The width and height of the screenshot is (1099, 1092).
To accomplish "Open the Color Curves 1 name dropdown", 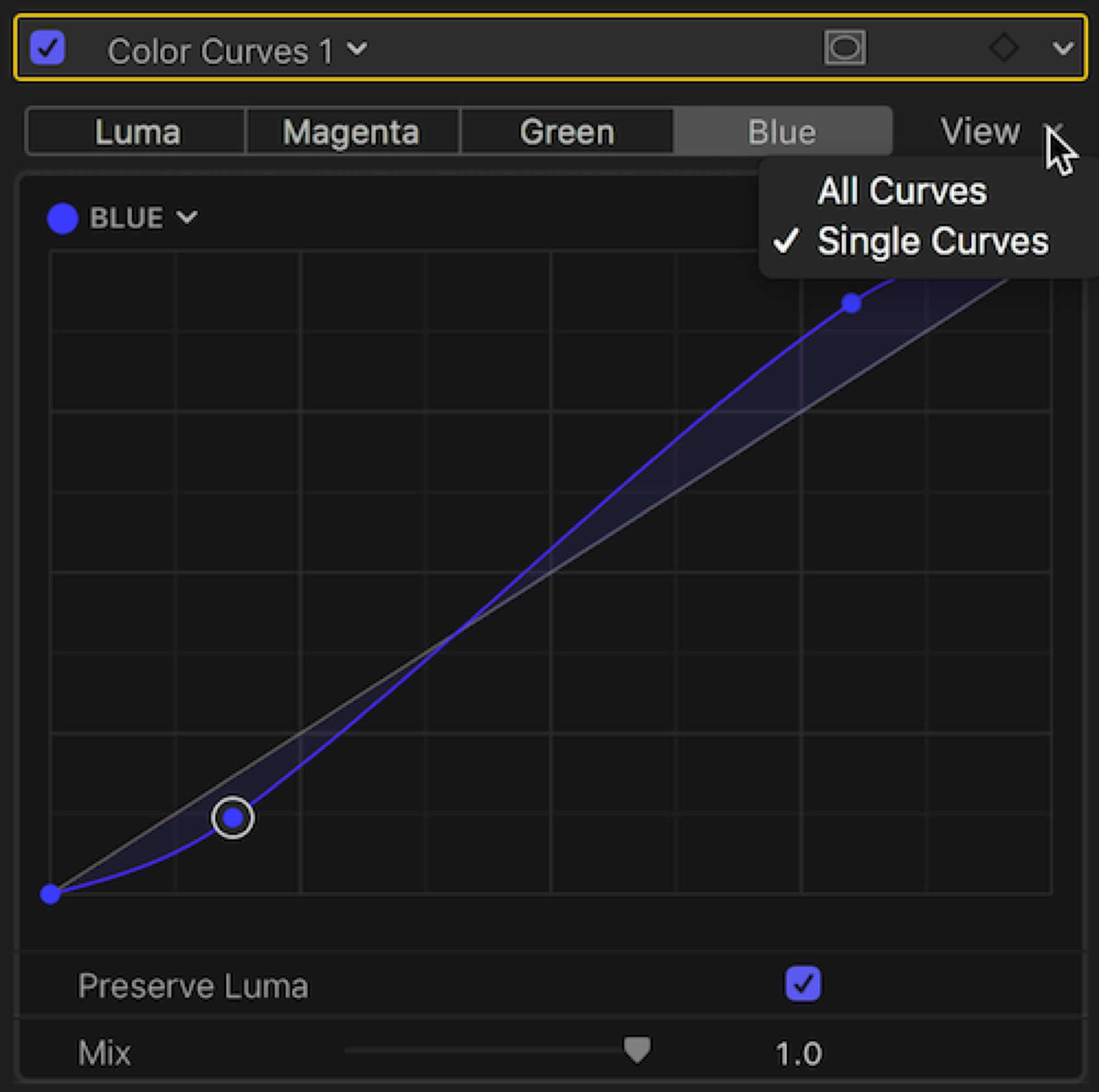I will tap(357, 49).
